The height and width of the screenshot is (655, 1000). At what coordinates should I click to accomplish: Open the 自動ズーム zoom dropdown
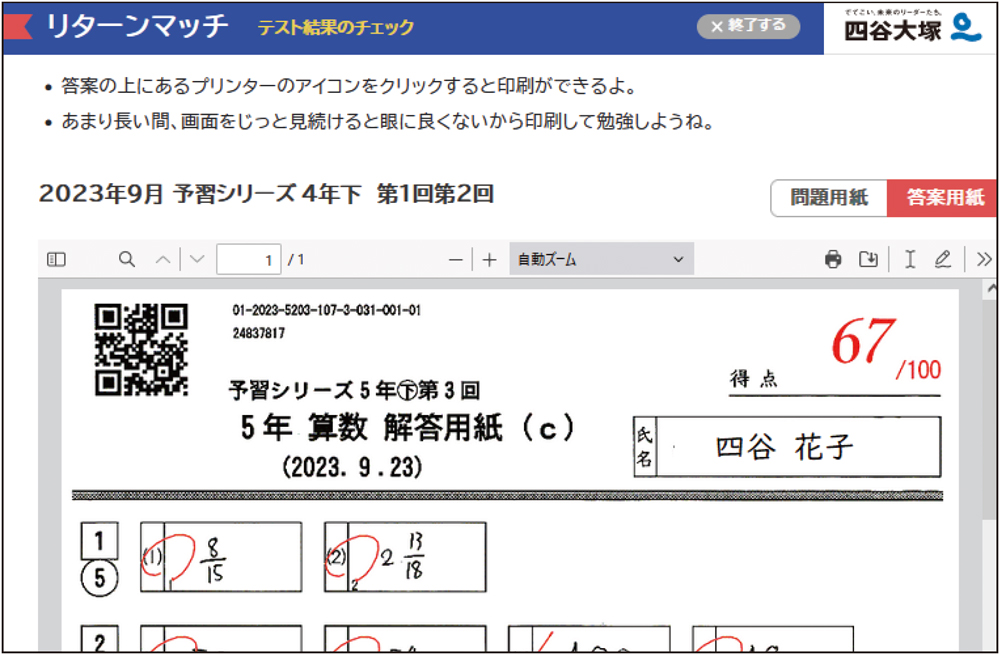(x=600, y=260)
